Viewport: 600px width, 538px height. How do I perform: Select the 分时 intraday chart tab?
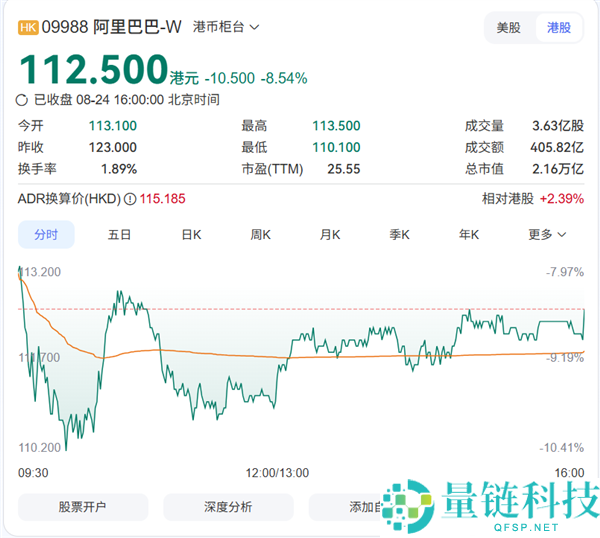pos(46,235)
